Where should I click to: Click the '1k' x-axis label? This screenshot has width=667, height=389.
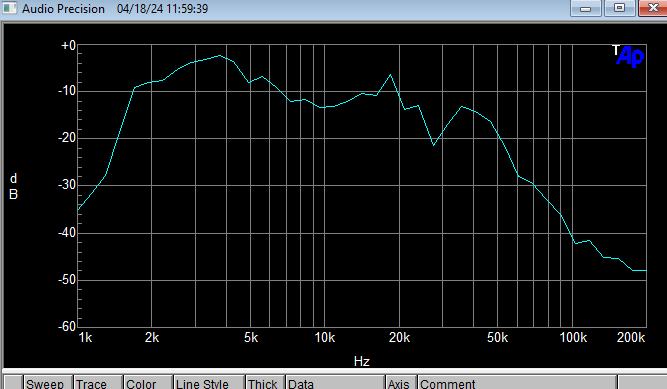pos(85,338)
